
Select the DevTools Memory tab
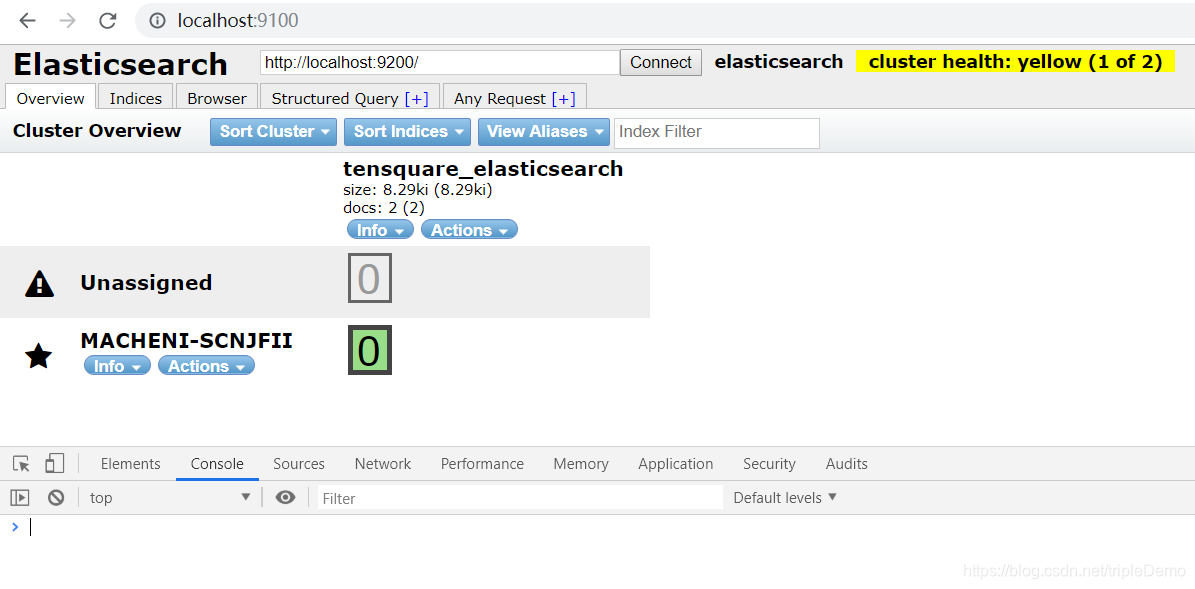[581, 463]
